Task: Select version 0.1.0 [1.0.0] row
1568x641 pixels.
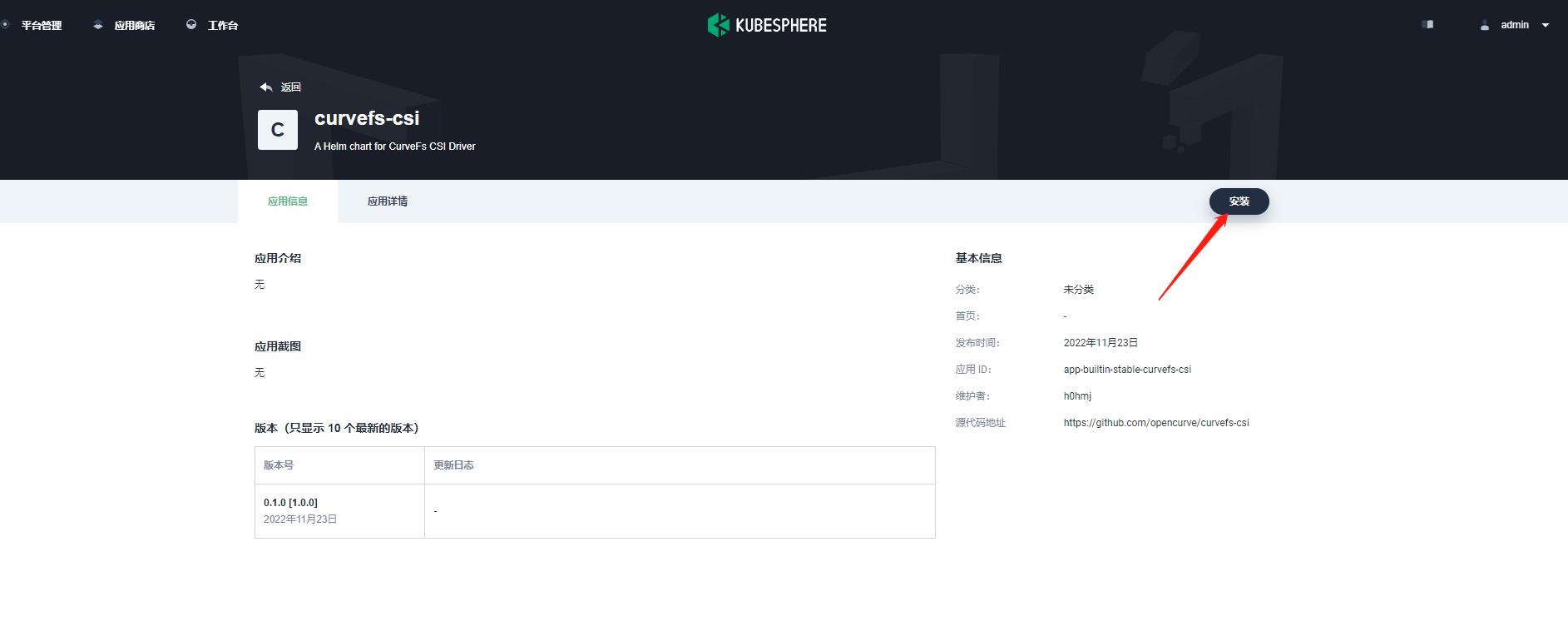Action: pyautogui.click(x=595, y=511)
